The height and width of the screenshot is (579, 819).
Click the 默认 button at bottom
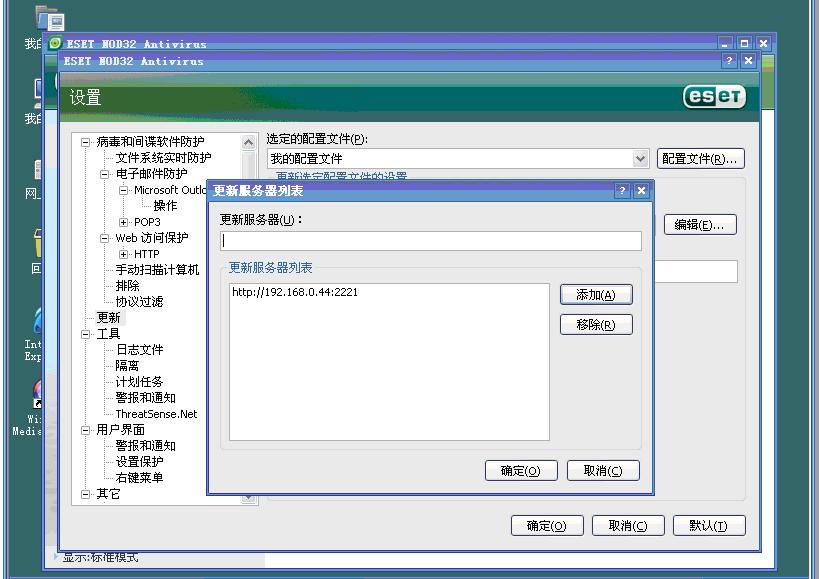(x=708, y=525)
